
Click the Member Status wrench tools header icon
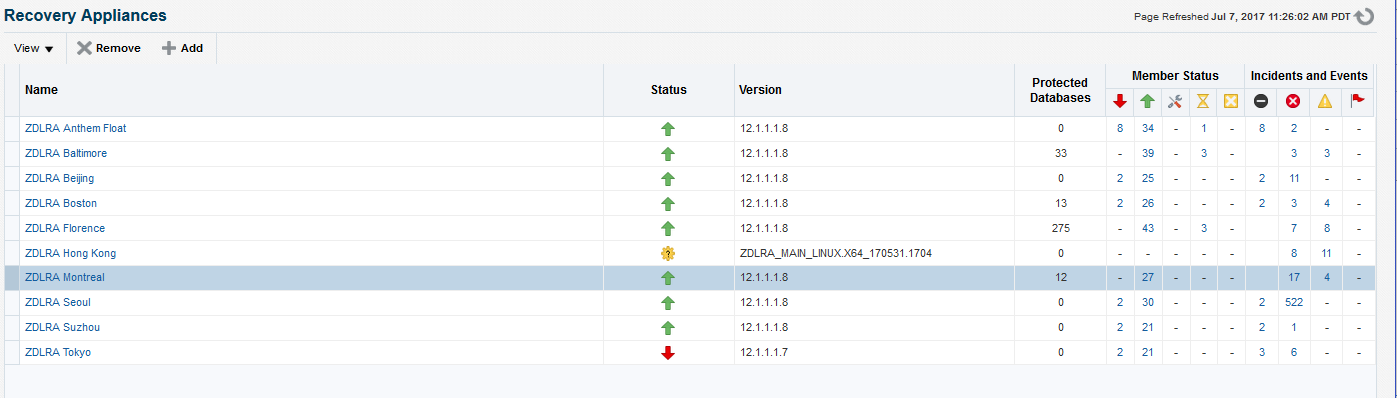tap(1176, 101)
